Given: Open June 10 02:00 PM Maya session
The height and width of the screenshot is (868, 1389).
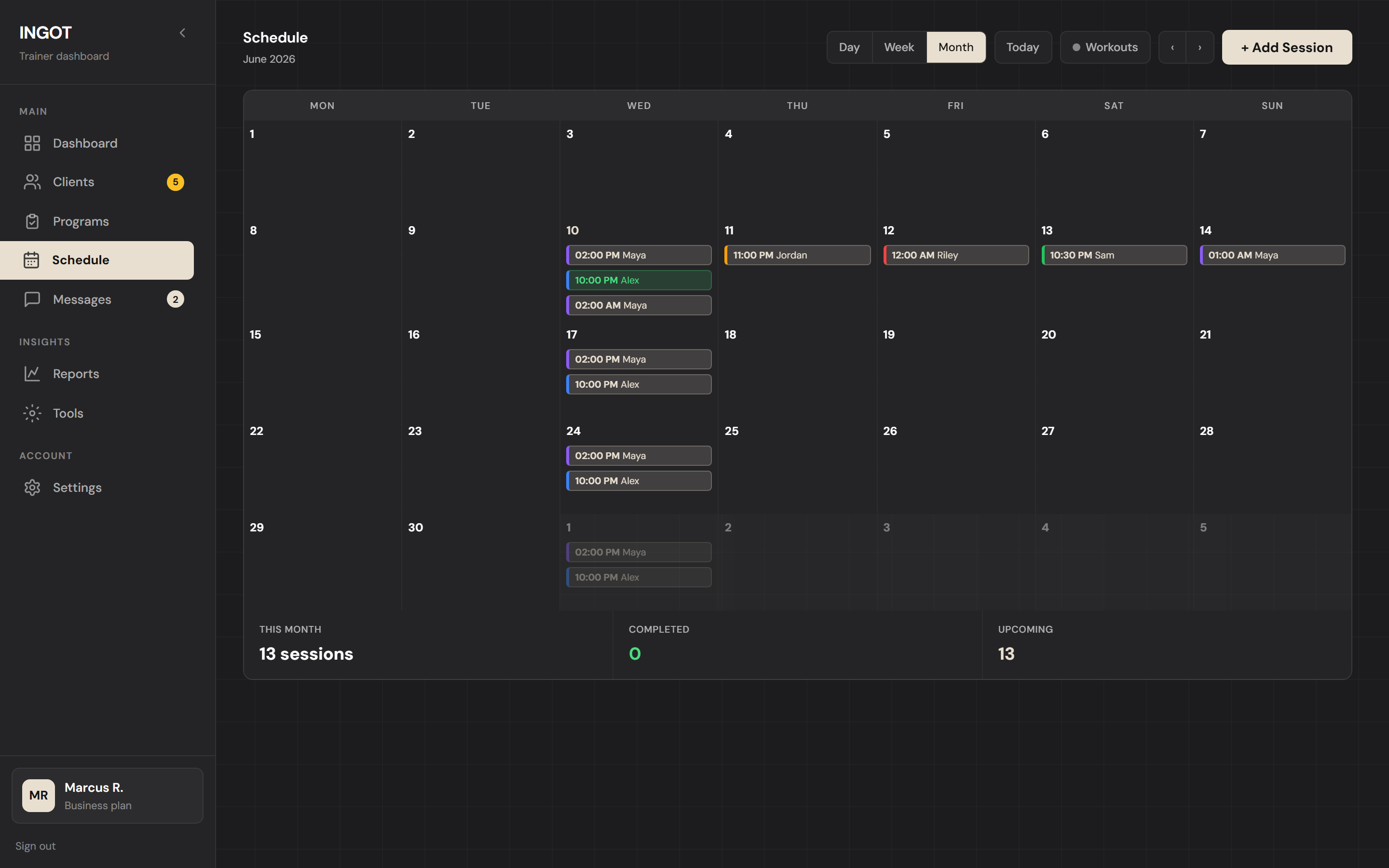Looking at the screenshot, I should (x=639, y=255).
